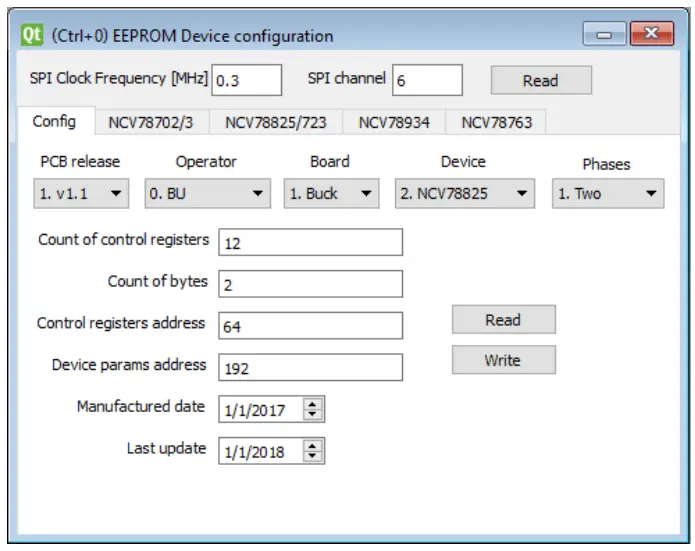This screenshot has width=695, height=551.
Task: Click the Count of bytes field
Action: click(310, 284)
